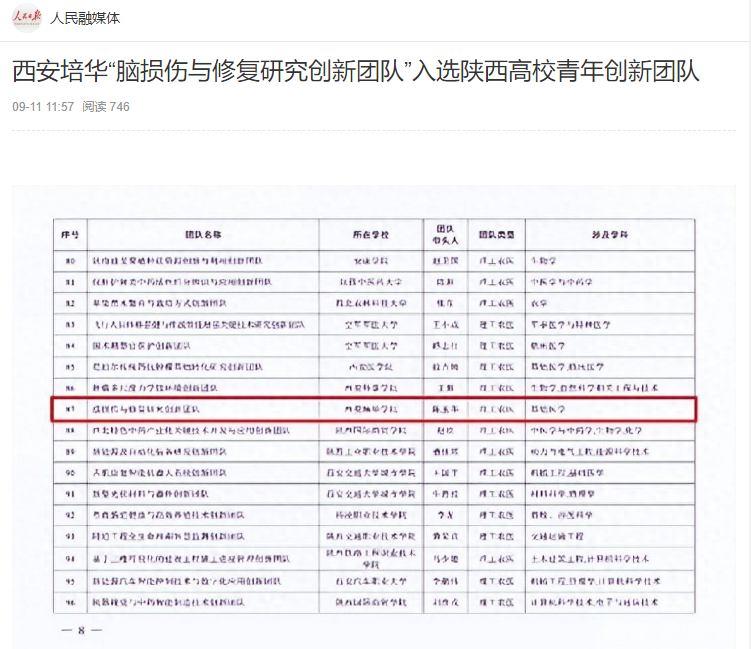This screenshot has width=751, height=649.
Task: Click the 涉及学科 column header
Action: tap(605, 235)
